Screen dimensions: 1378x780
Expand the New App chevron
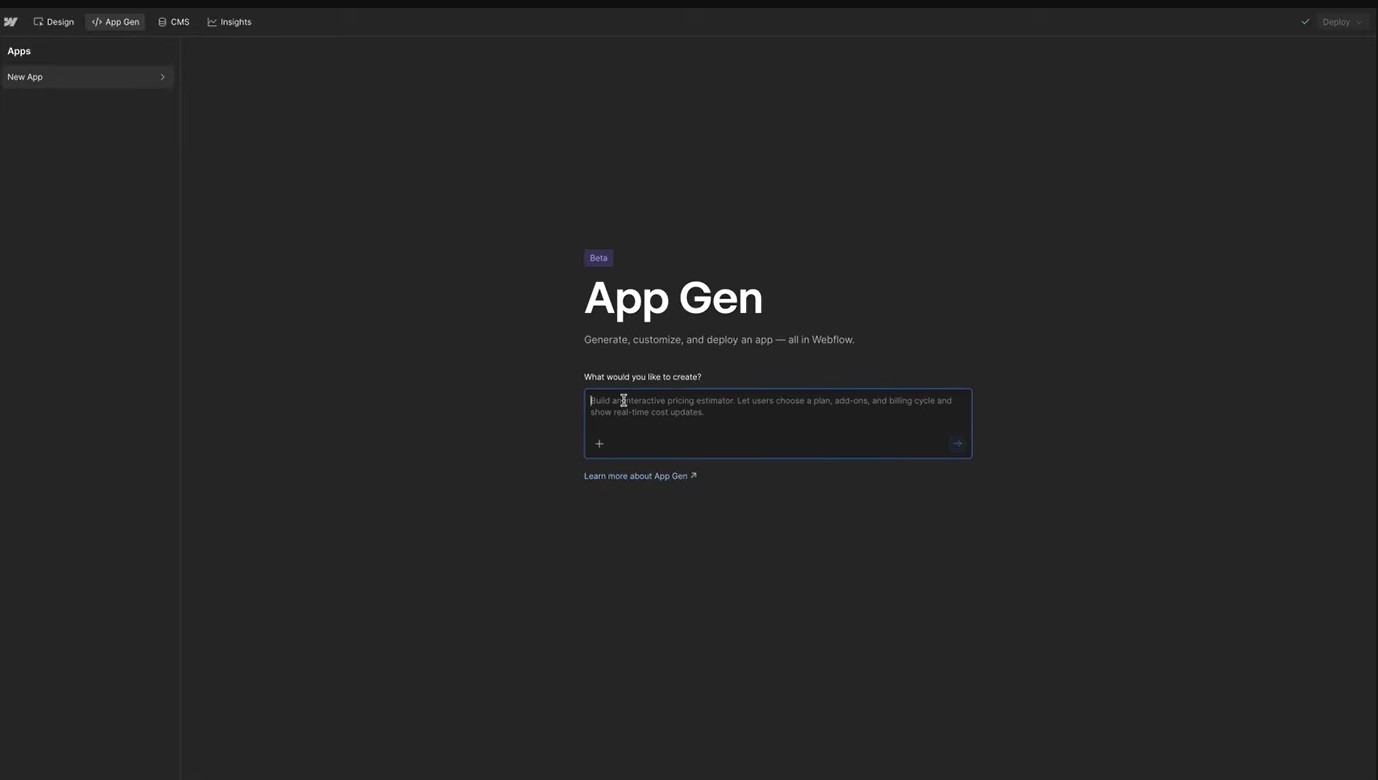(x=162, y=77)
